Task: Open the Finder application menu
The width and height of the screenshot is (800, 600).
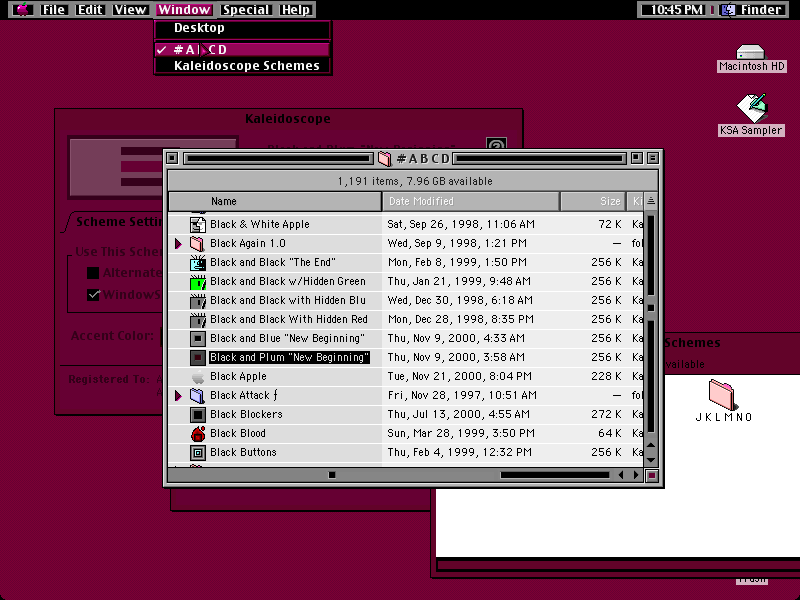Action: 752,10
